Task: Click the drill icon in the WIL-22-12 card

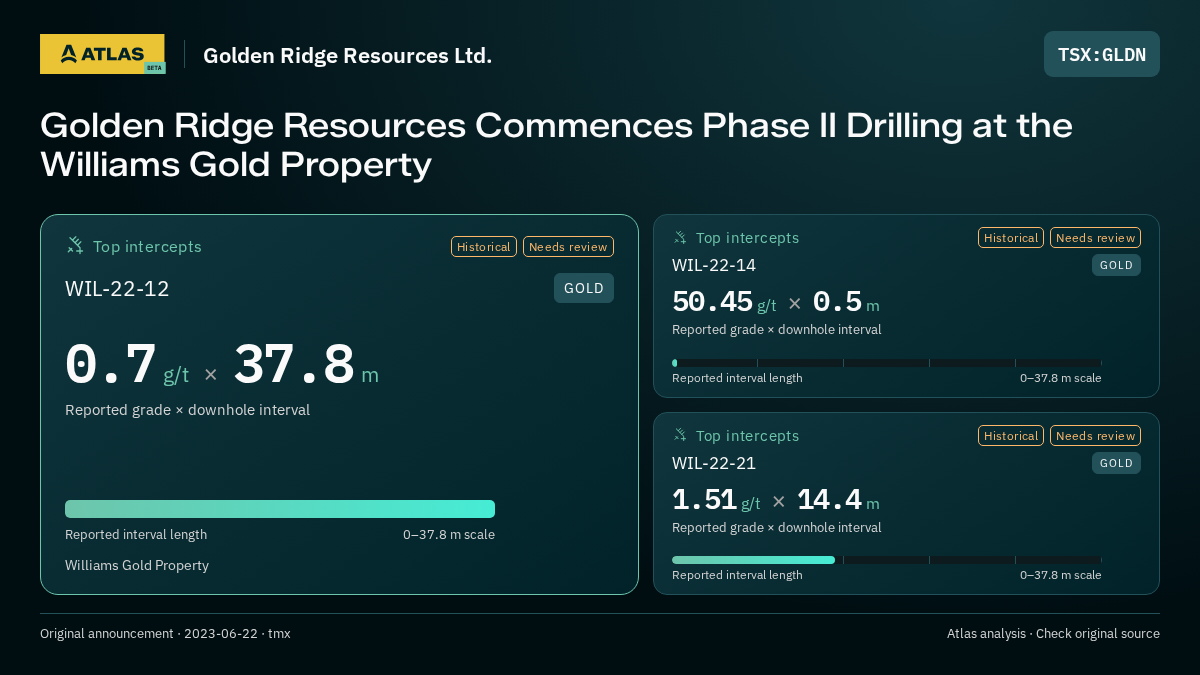Action: pyautogui.click(x=75, y=246)
